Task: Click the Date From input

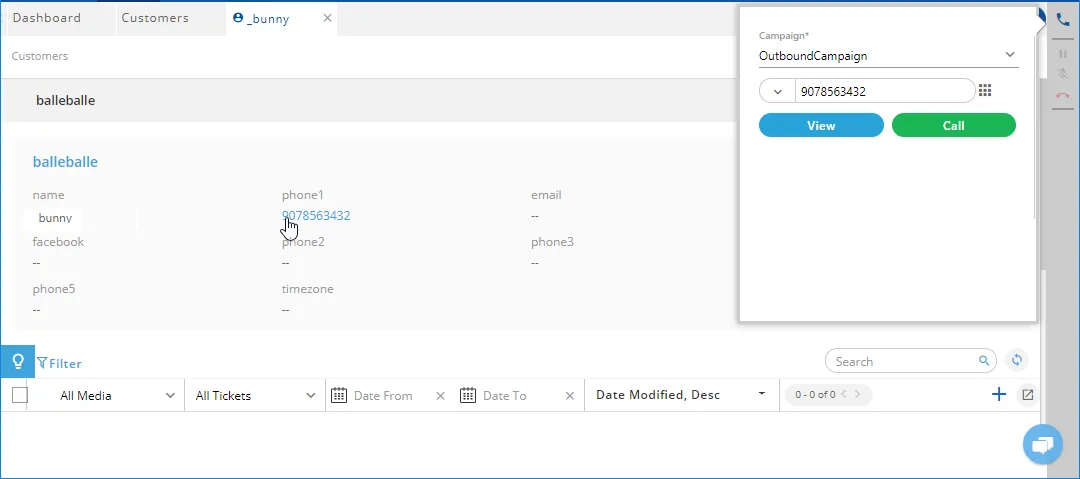Action: point(383,396)
